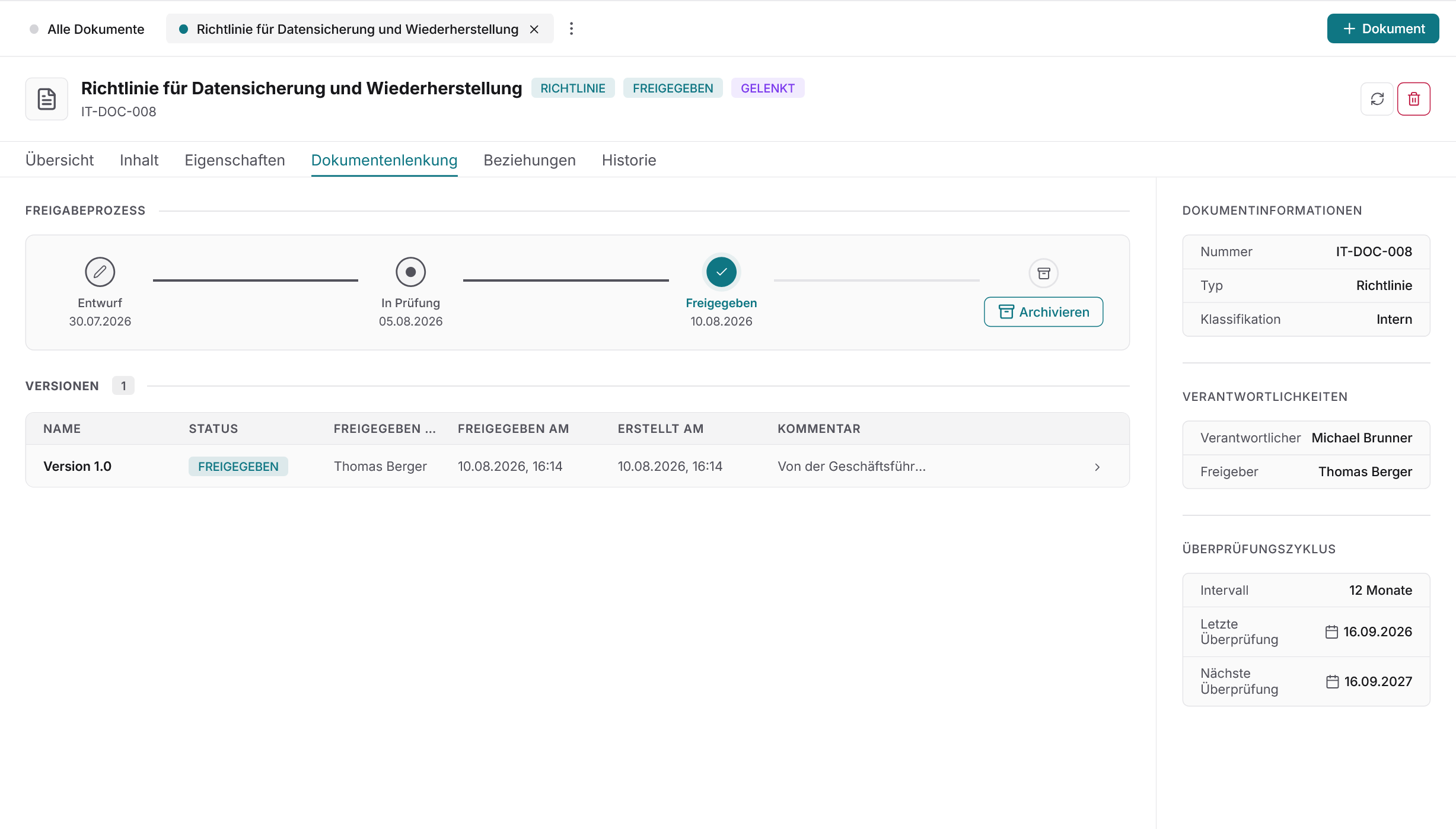Screen dimensions: 1456x829
Task: Open the Inhalt tab
Action: 139,160
